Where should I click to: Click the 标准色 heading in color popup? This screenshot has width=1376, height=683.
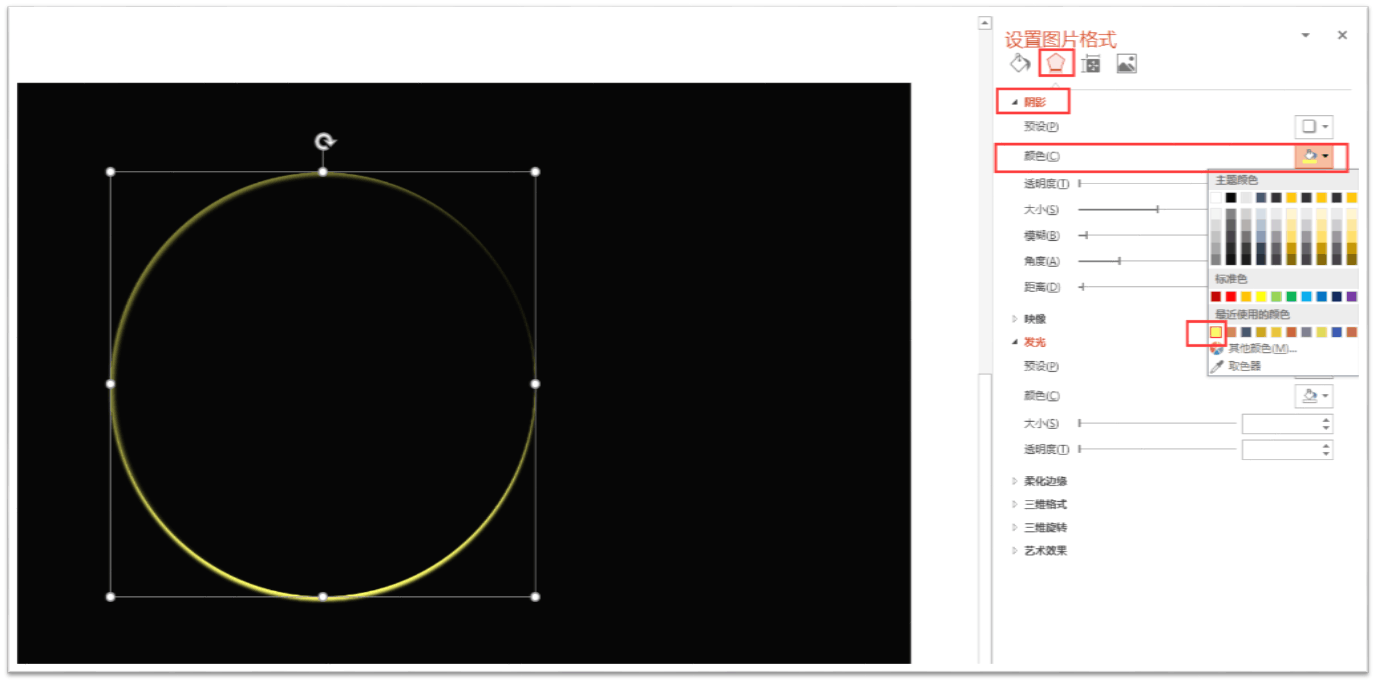pos(1231,279)
